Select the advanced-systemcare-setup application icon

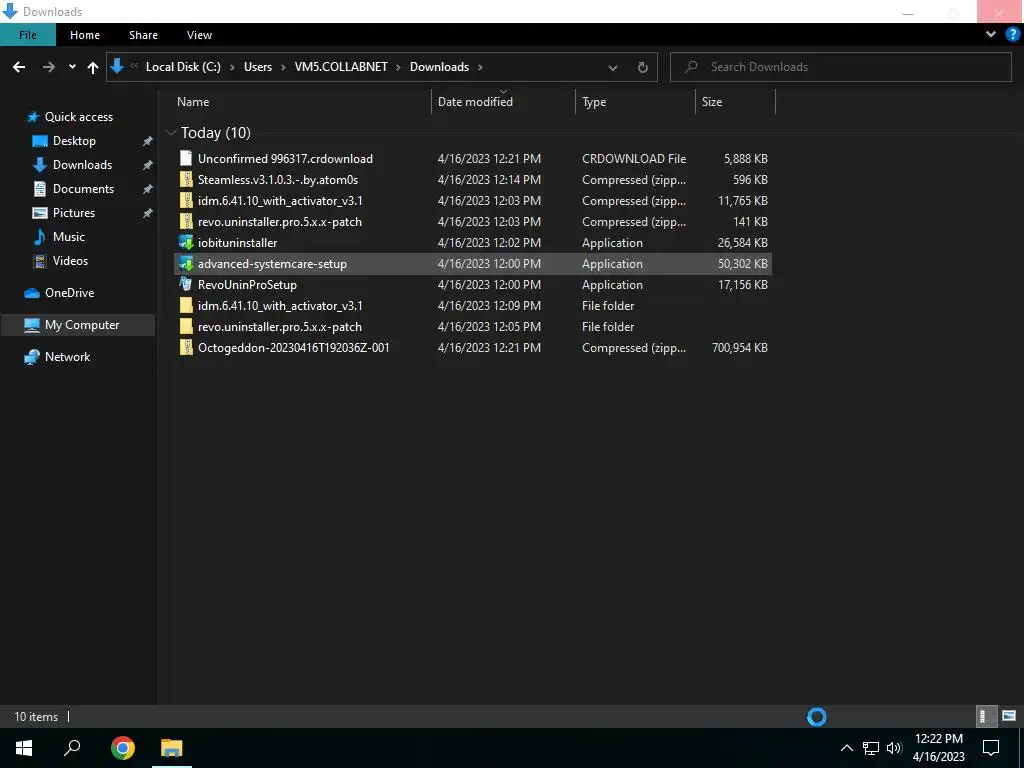[x=186, y=264]
